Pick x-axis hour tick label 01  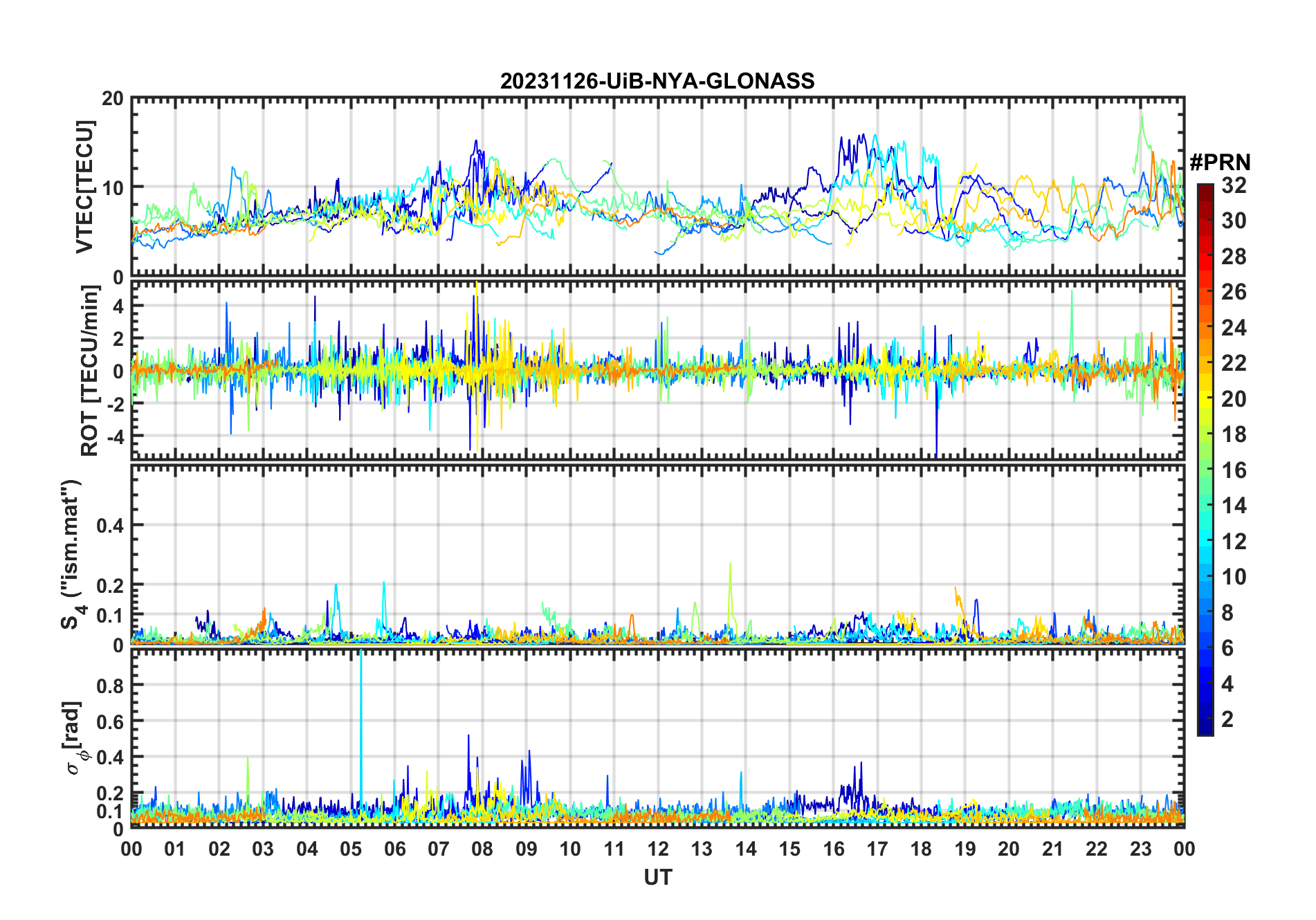[x=175, y=849]
